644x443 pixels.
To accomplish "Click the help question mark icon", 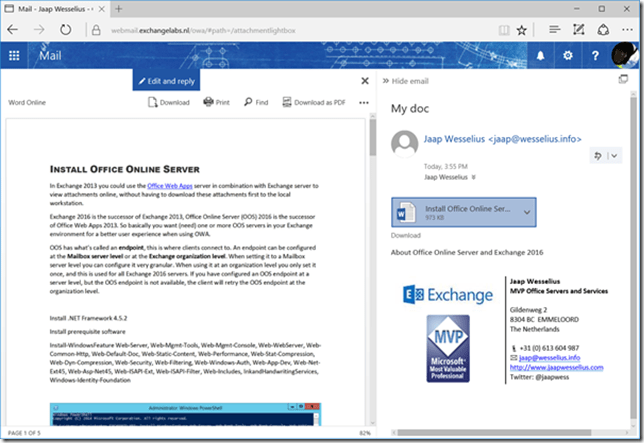I will point(593,56).
